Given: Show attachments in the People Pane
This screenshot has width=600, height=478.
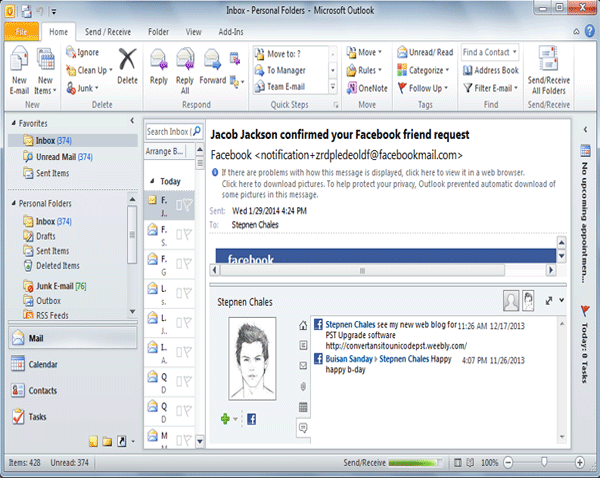Looking at the screenshot, I should click(x=303, y=386).
